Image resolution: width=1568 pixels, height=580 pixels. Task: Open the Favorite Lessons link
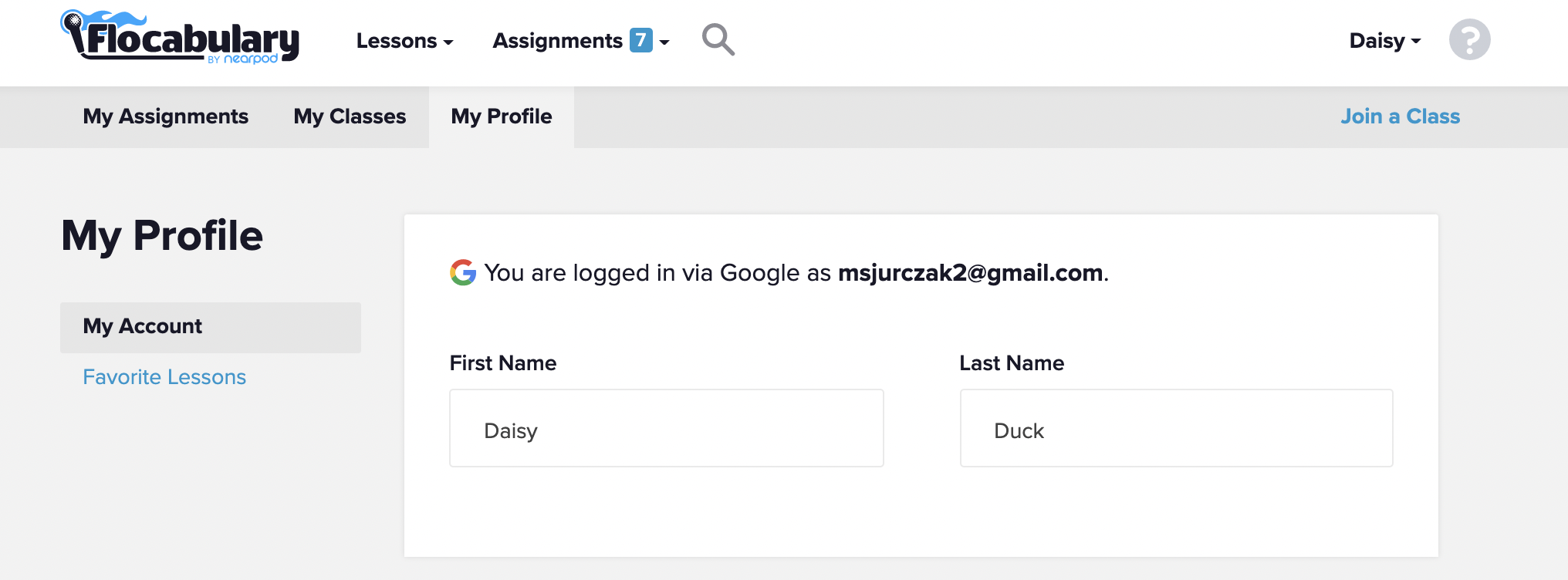[x=164, y=377]
